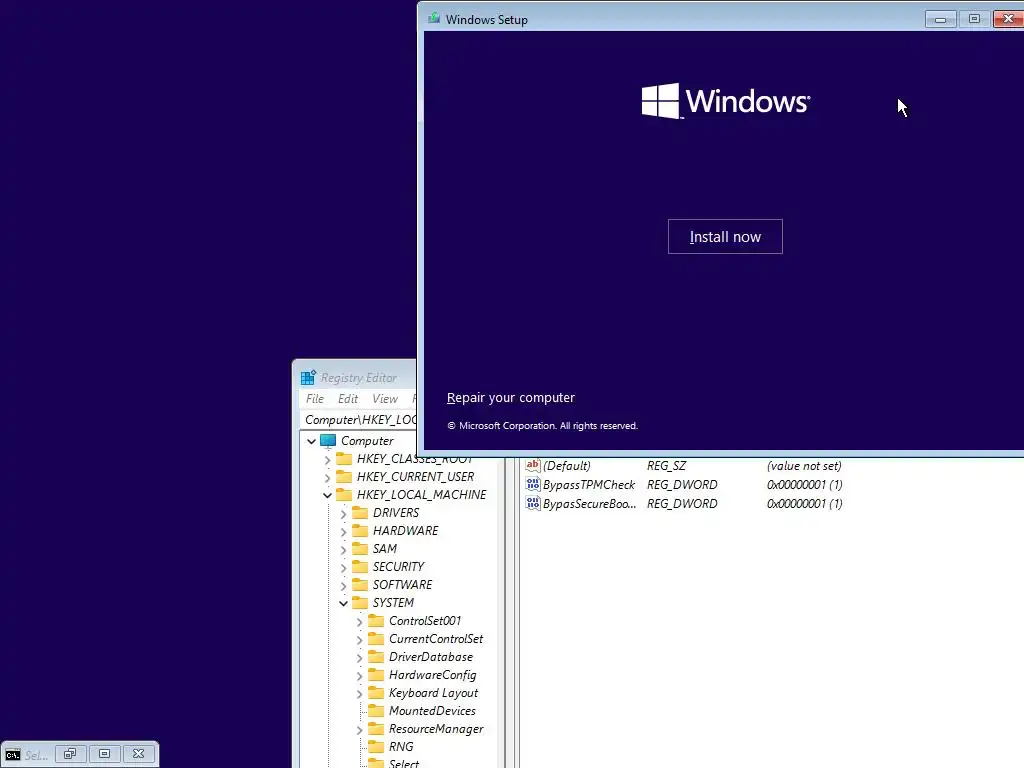Open View menu in Registry Editor
Image resolution: width=1024 pixels, height=768 pixels.
click(x=385, y=398)
